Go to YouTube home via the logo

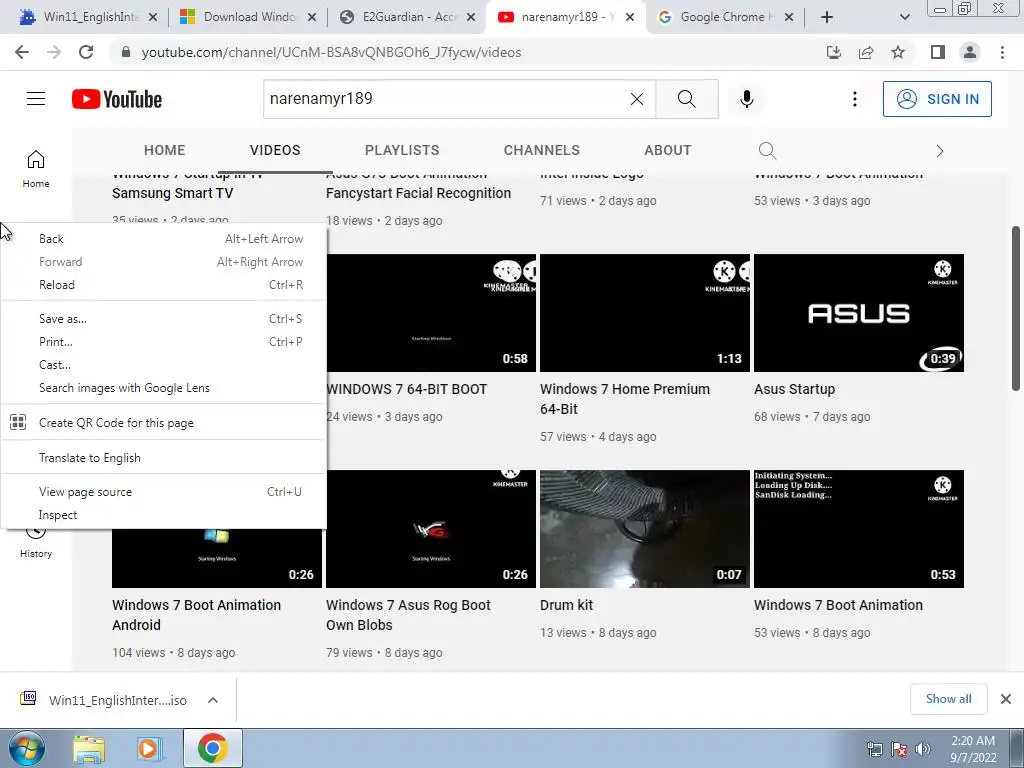point(117,99)
